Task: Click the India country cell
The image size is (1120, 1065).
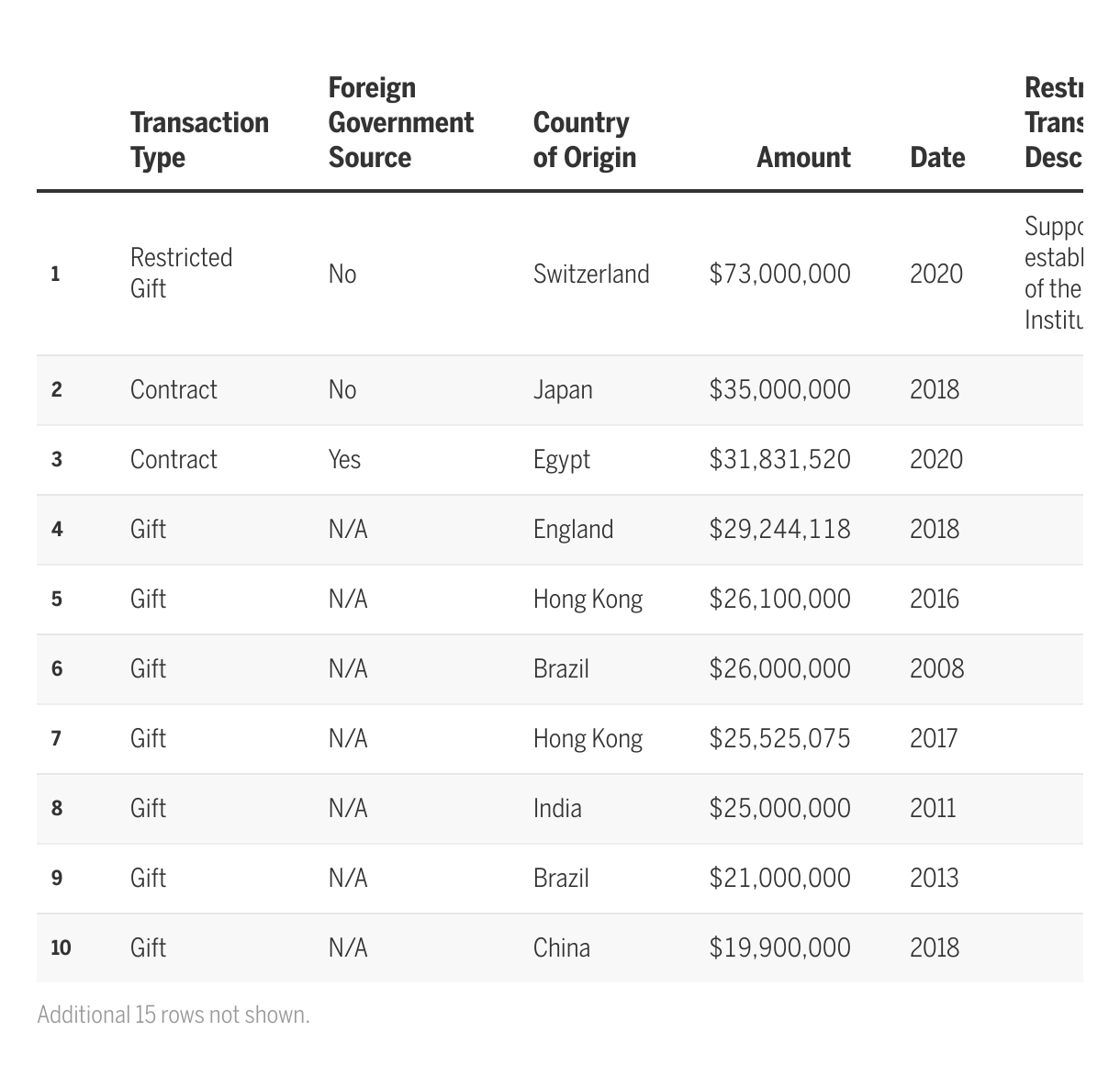Action: point(557,808)
